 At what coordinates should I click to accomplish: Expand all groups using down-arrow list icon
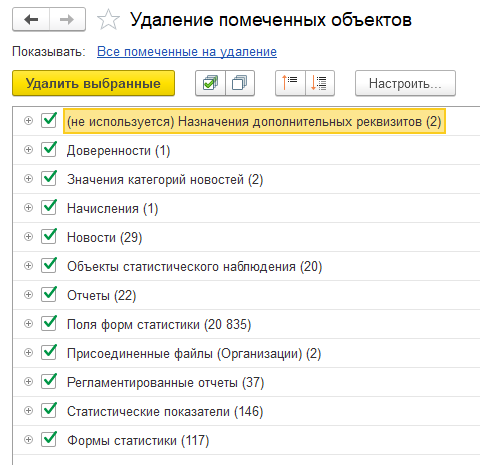coord(320,83)
